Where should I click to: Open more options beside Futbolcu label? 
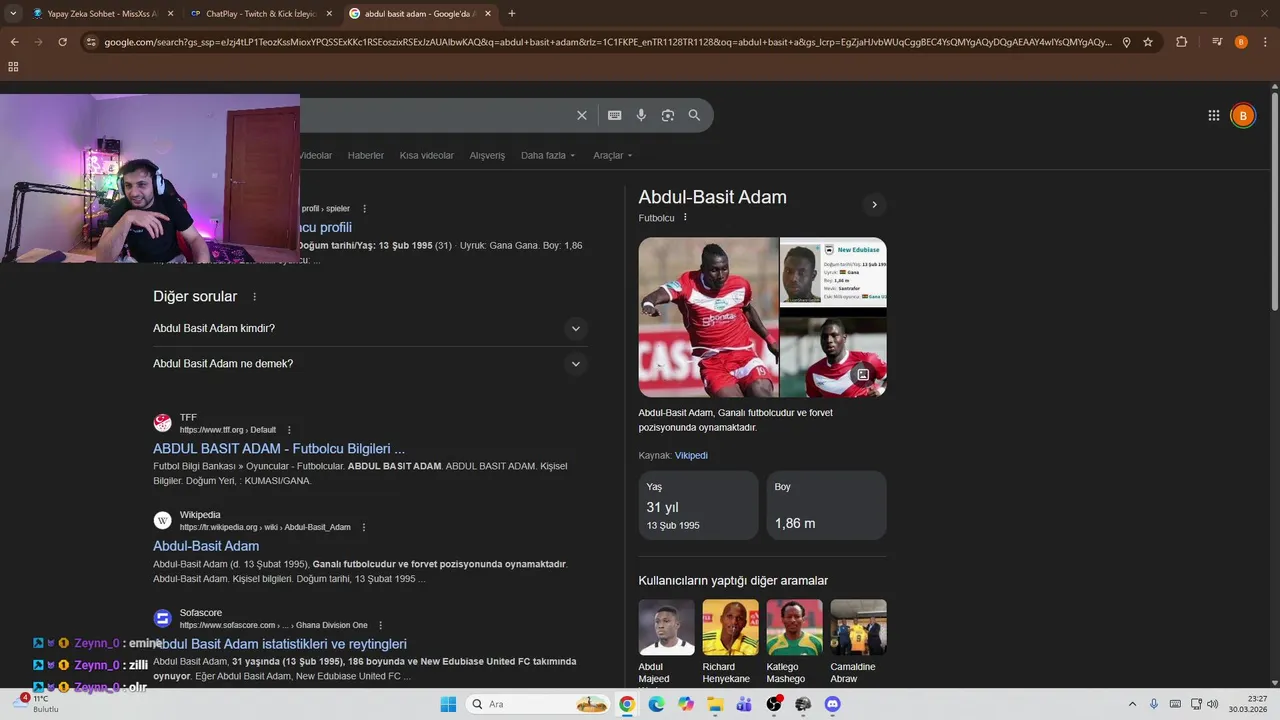click(x=685, y=217)
